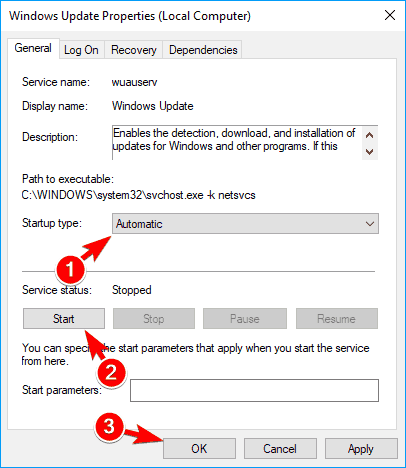This screenshot has width=406, height=468.
Task: Select the svchost.exe executable path text
Action: pyautogui.click(x=139, y=195)
